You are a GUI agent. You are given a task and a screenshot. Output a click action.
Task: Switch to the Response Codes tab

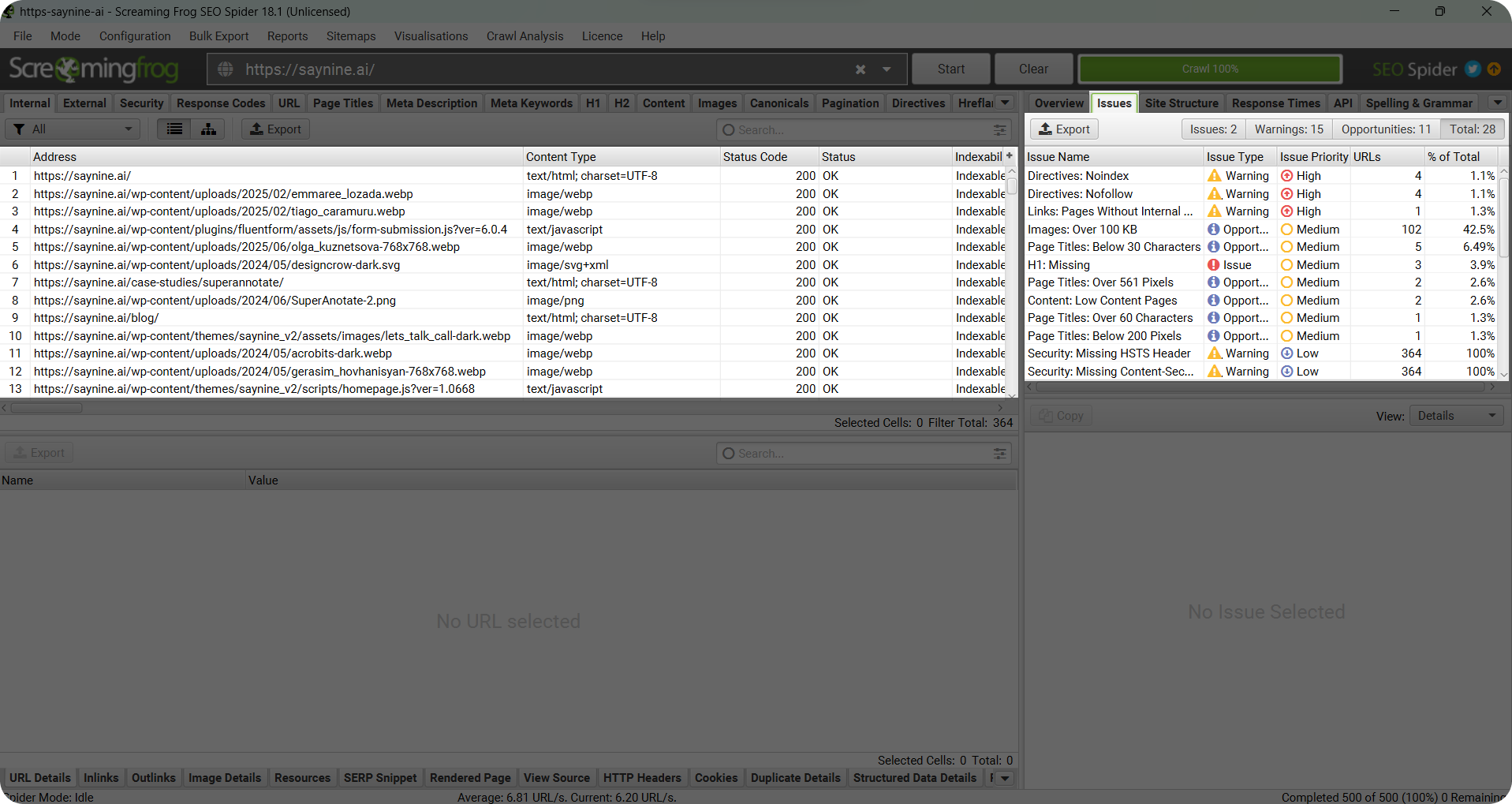point(221,103)
